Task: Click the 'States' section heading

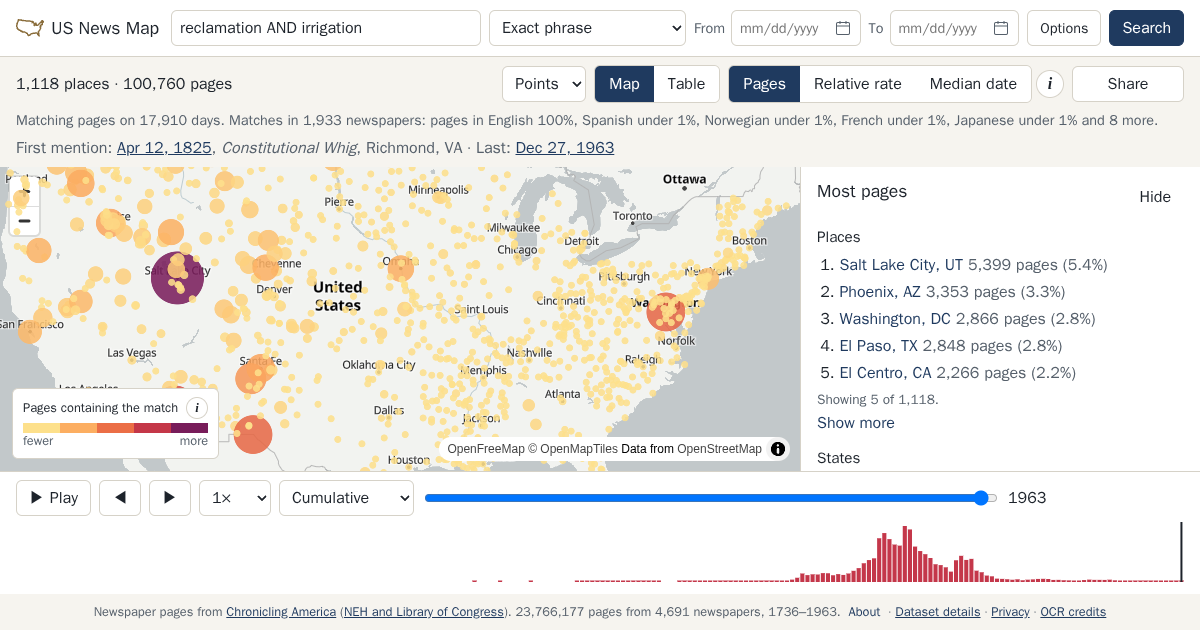Action: pyautogui.click(x=838, y=458)
